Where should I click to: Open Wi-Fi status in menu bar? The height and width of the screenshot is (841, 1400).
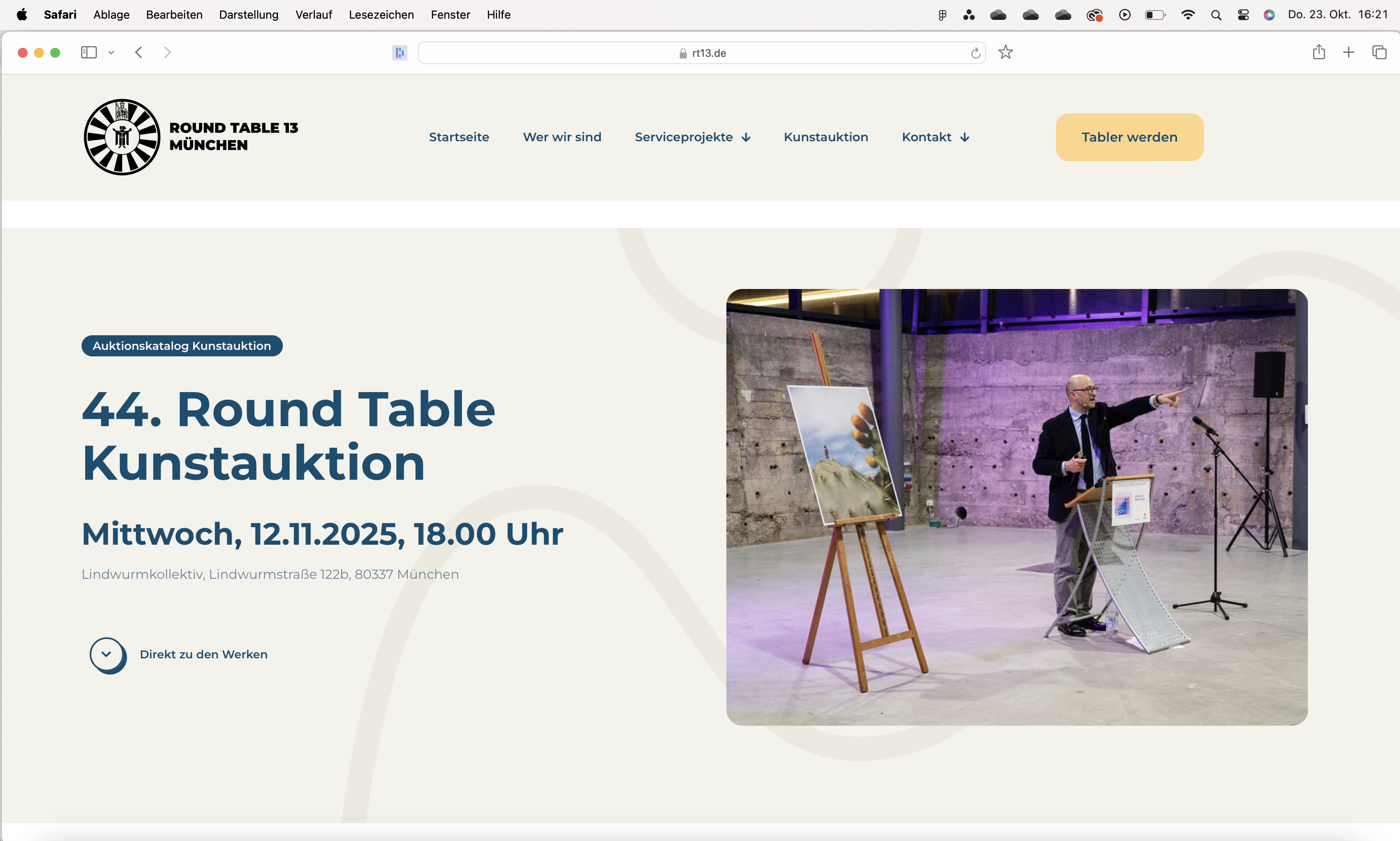coord(1187,15)
